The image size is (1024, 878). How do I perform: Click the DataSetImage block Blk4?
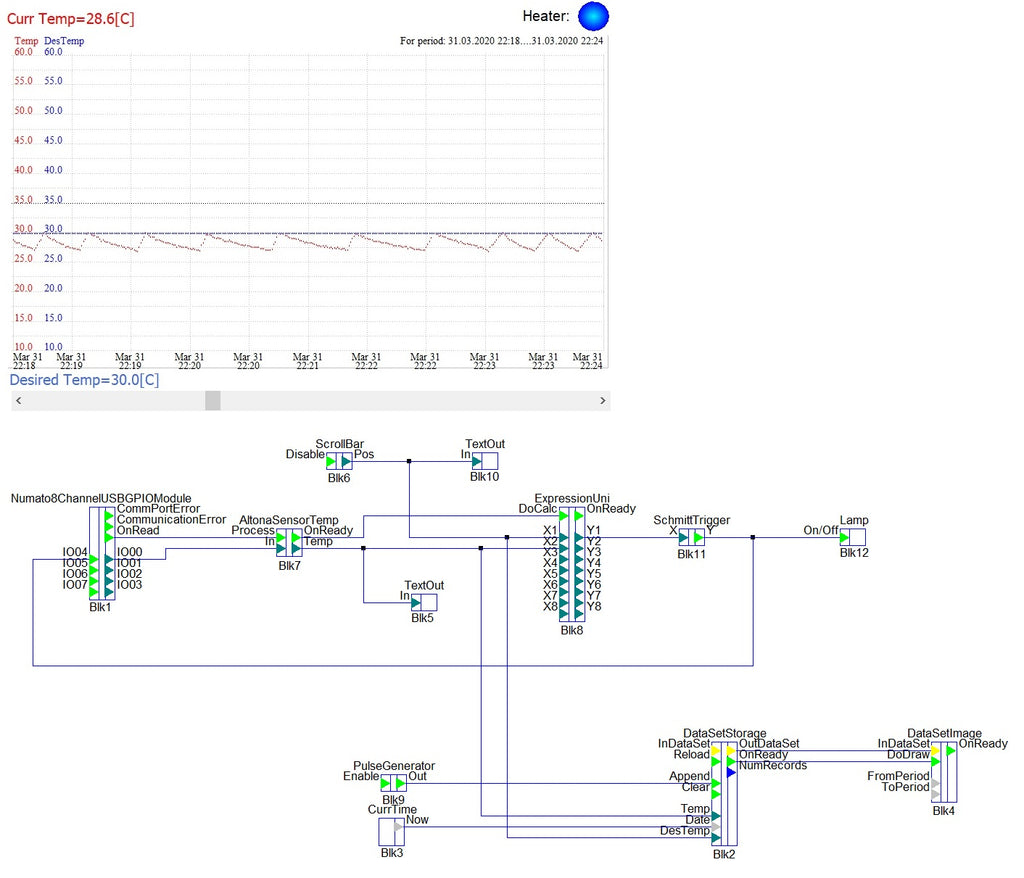pos(943,773)
